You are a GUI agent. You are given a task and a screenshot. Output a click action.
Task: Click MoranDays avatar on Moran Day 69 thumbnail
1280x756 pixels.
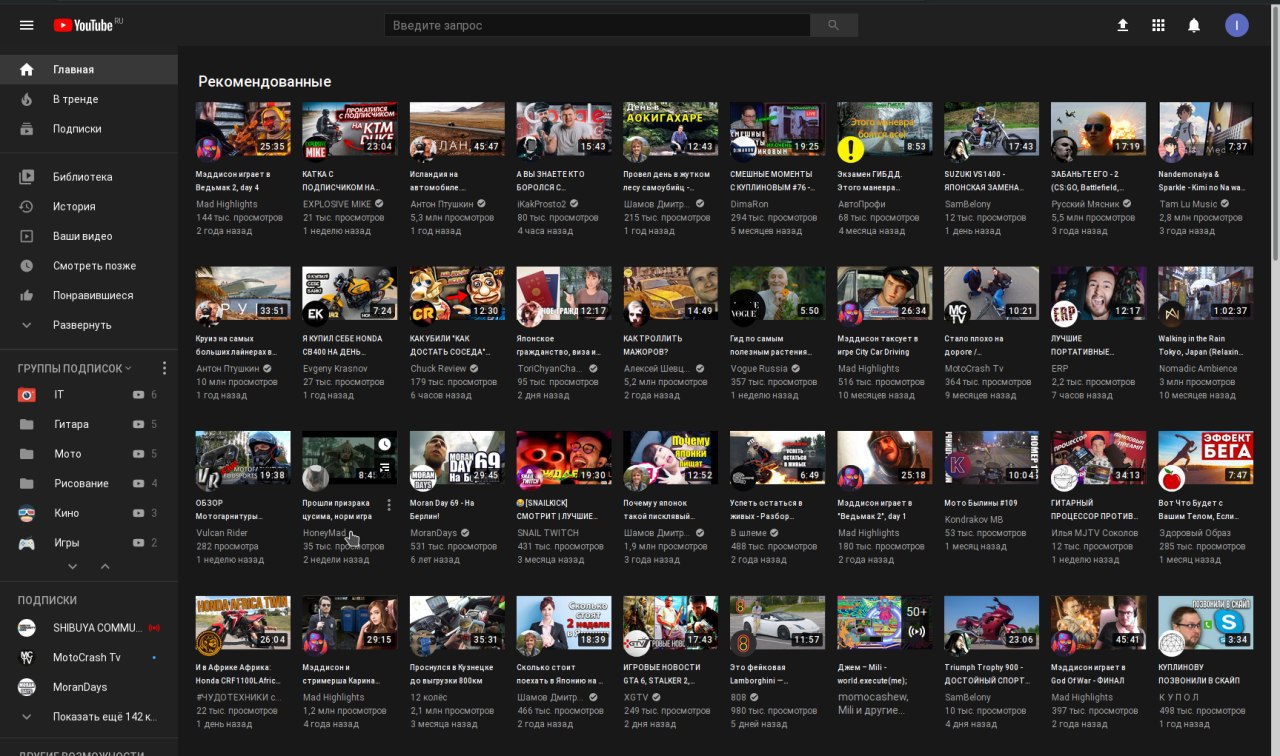pos(423,477)
